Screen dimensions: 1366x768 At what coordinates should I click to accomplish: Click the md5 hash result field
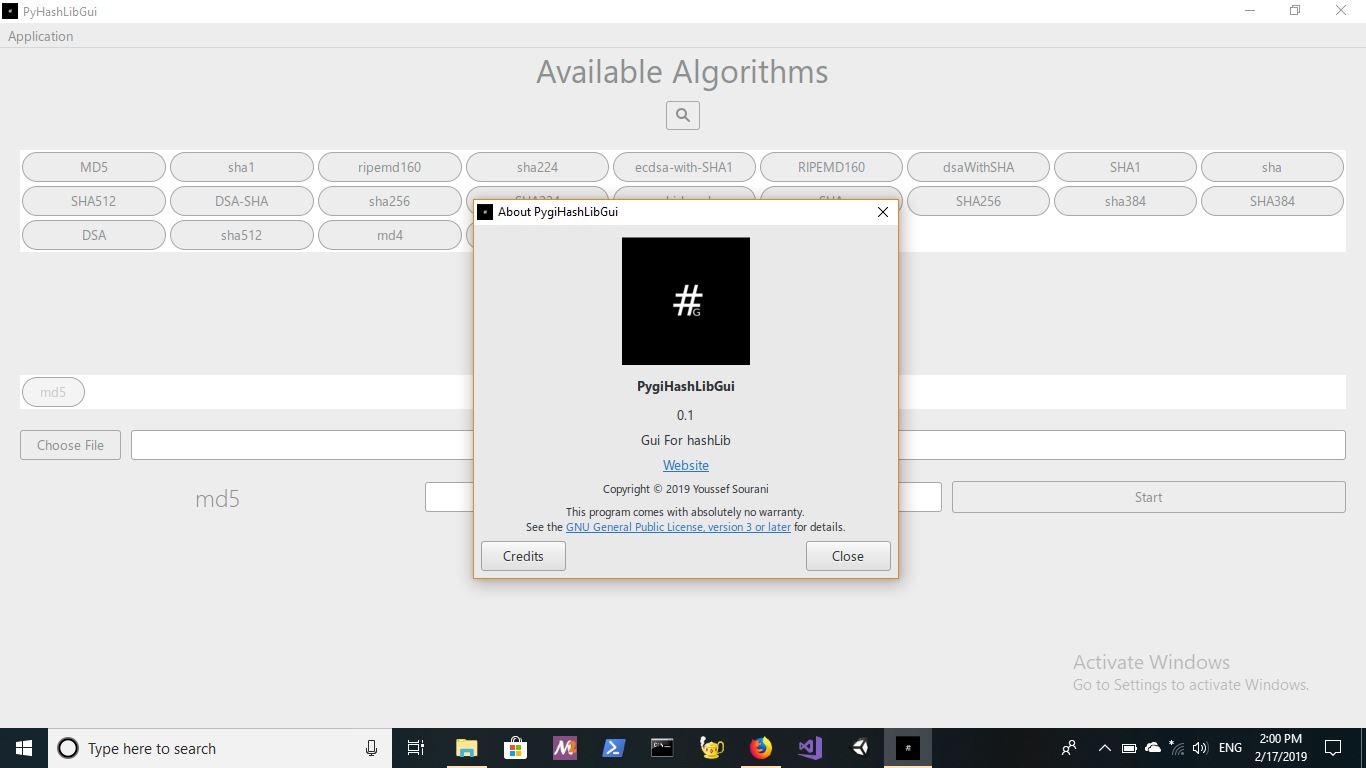683,497
